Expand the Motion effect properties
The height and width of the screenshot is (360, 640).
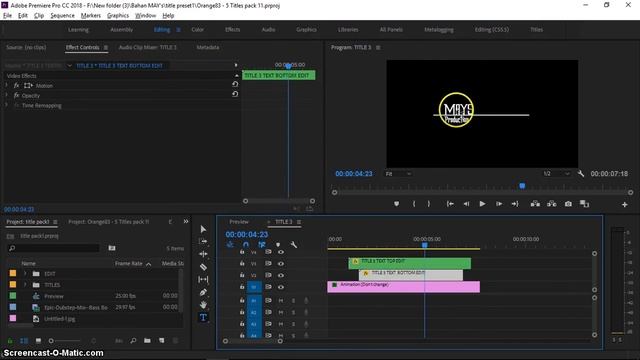pyautogui.click(x=7, y=85)
